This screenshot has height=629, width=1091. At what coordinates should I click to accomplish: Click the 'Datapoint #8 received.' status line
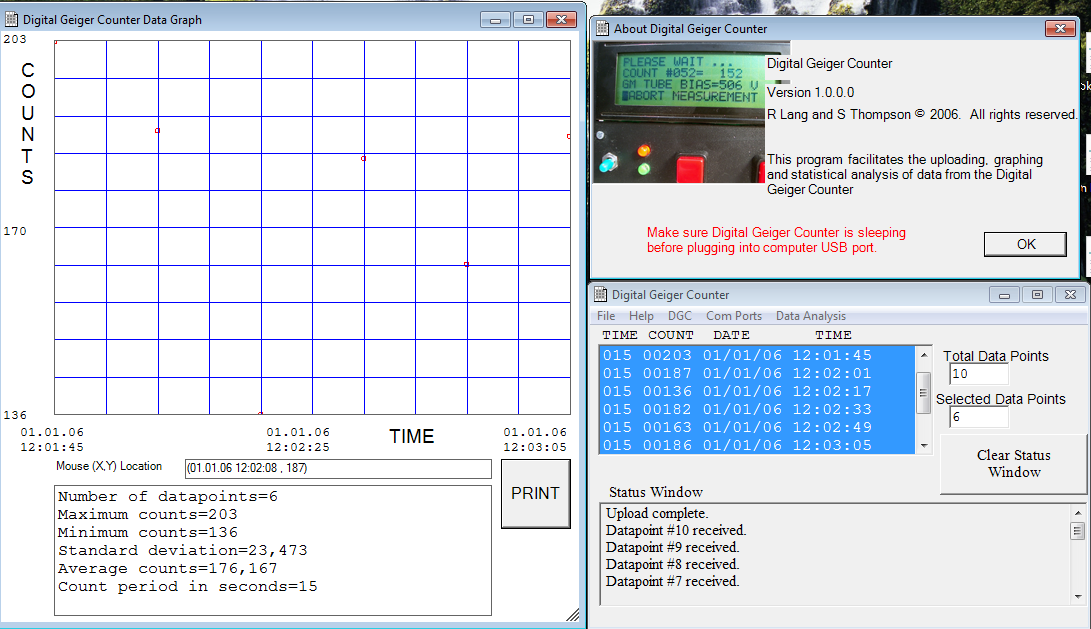click(672, 564)
